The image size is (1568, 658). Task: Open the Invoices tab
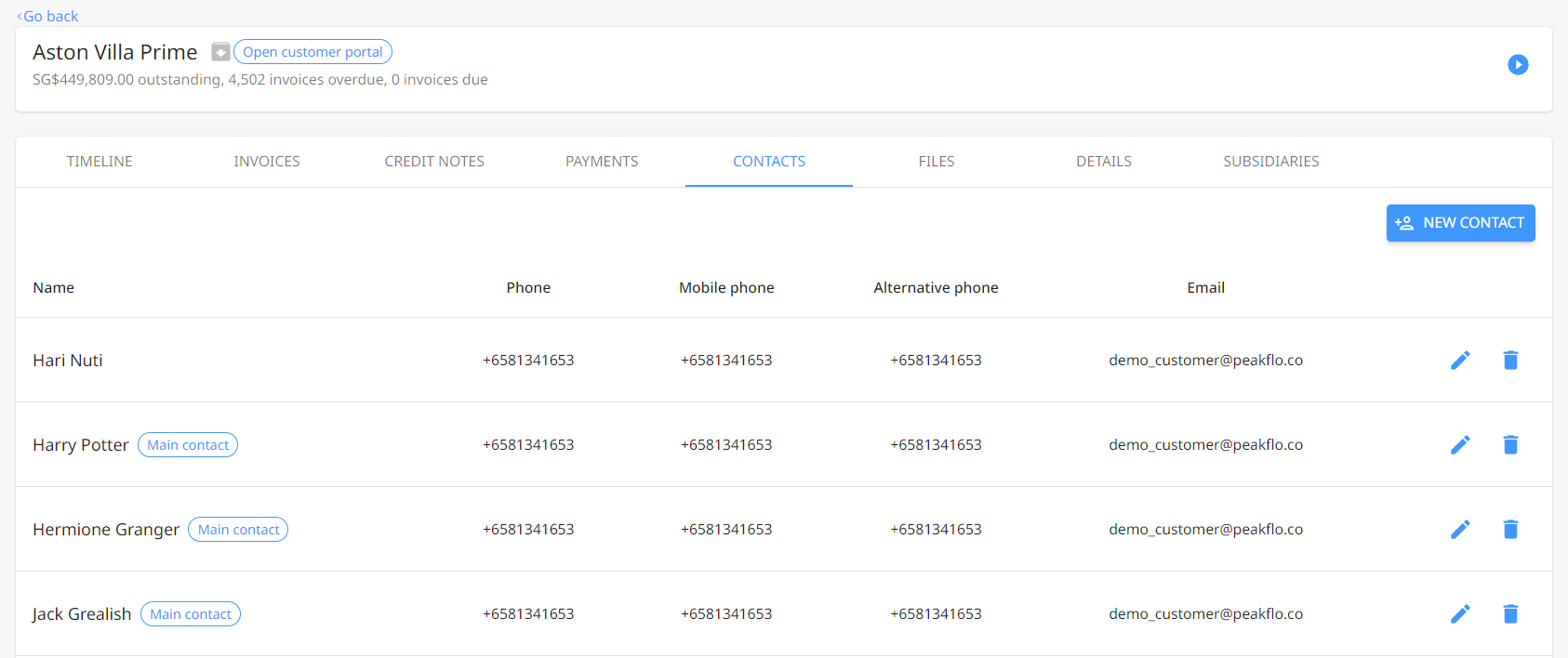point(267,162)
